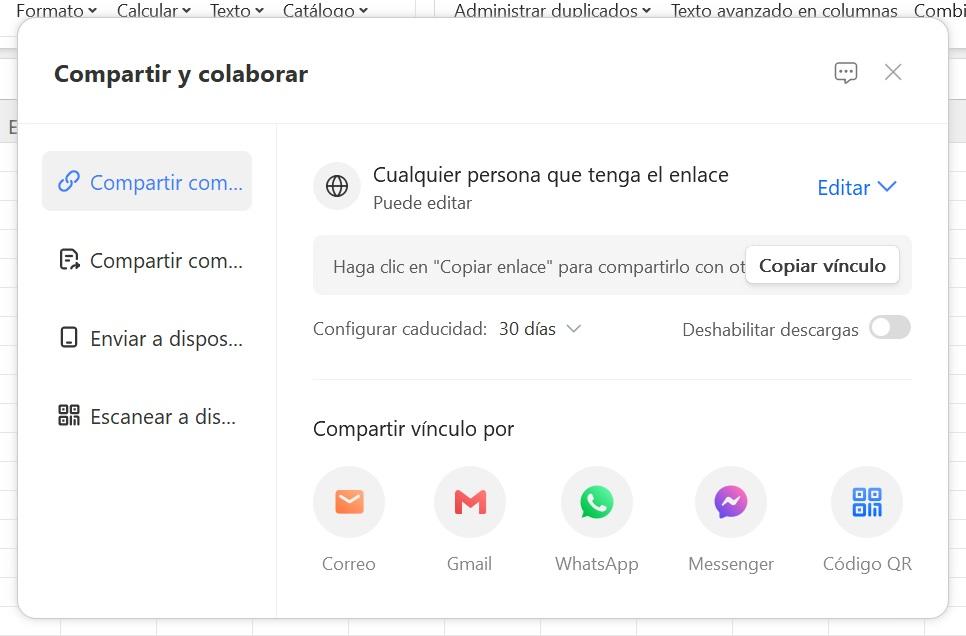Viewport: 966px width, 636px height.
Task: Change link expiration from 30 días dropdown
Action: (x=540, y=328)
